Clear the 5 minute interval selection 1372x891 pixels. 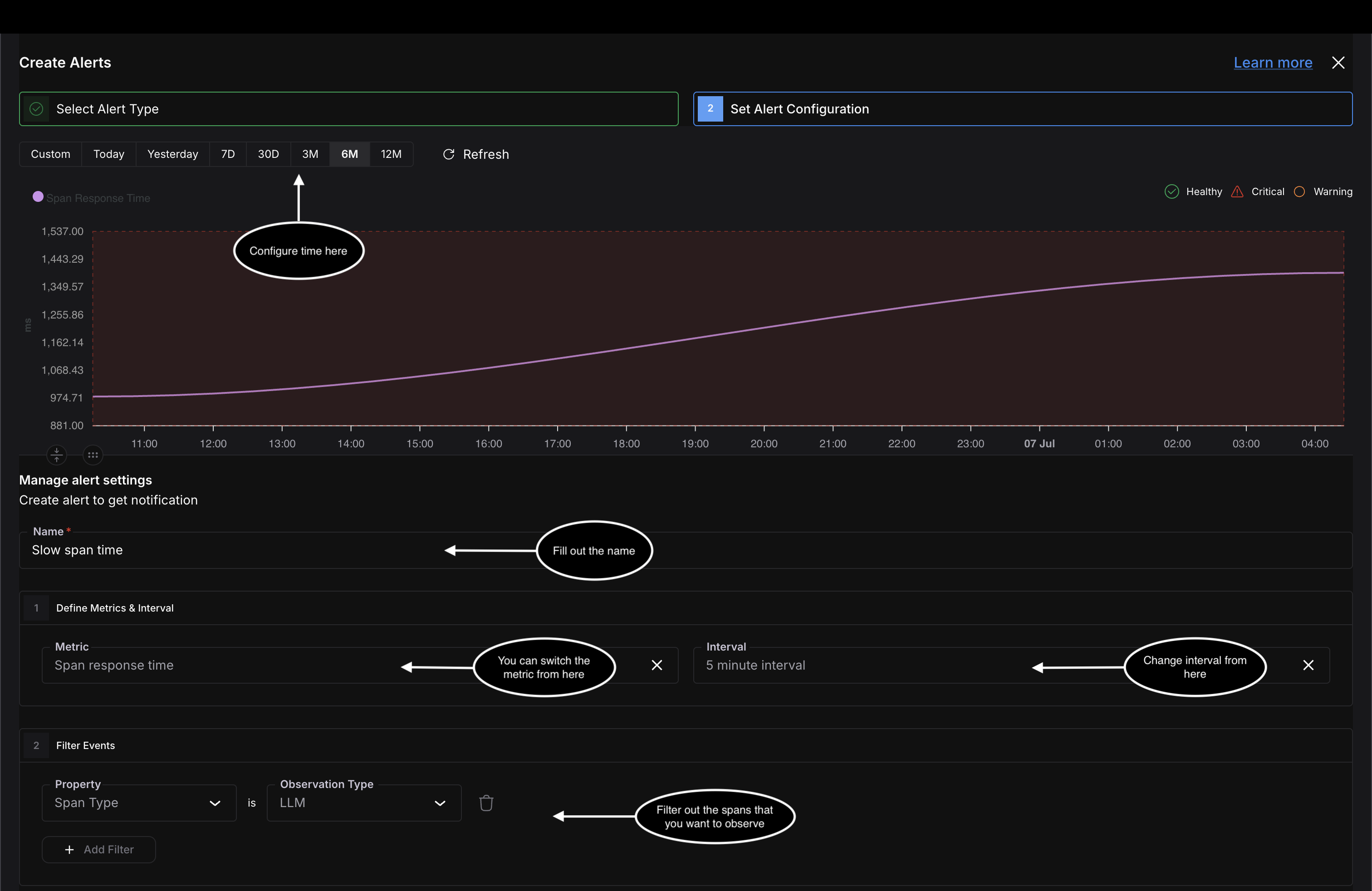point(1308,665)
